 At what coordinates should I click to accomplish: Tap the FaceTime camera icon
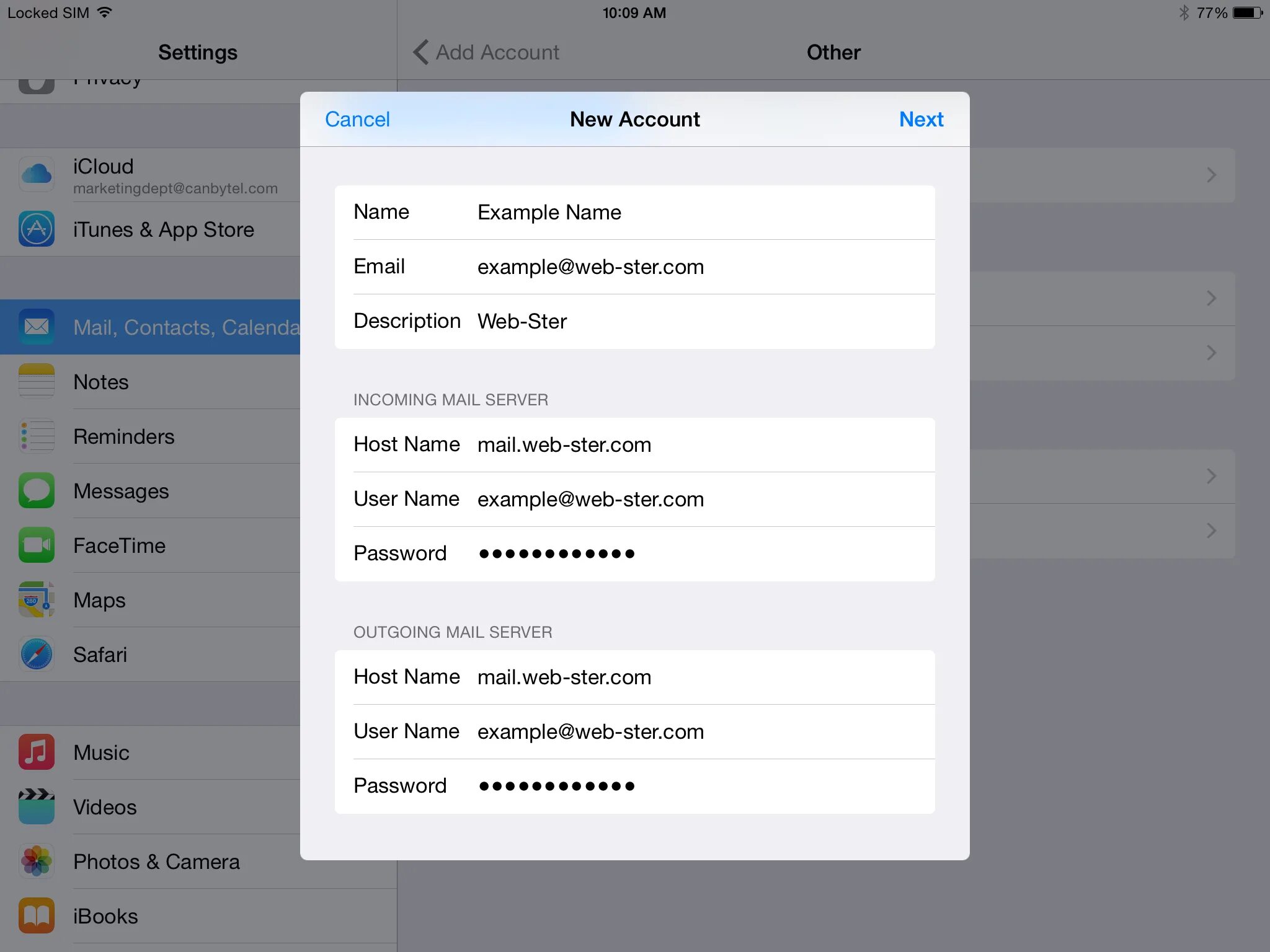[37, 545]
